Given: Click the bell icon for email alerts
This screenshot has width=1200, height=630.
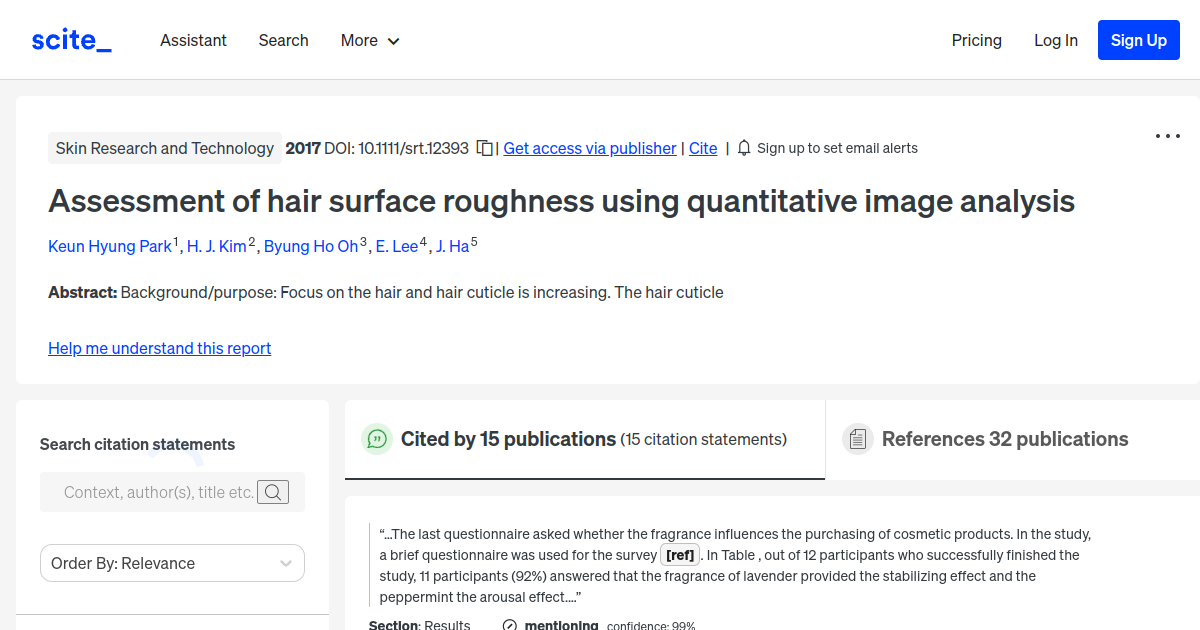Looking at the screenshot, I should coord(743,147).
